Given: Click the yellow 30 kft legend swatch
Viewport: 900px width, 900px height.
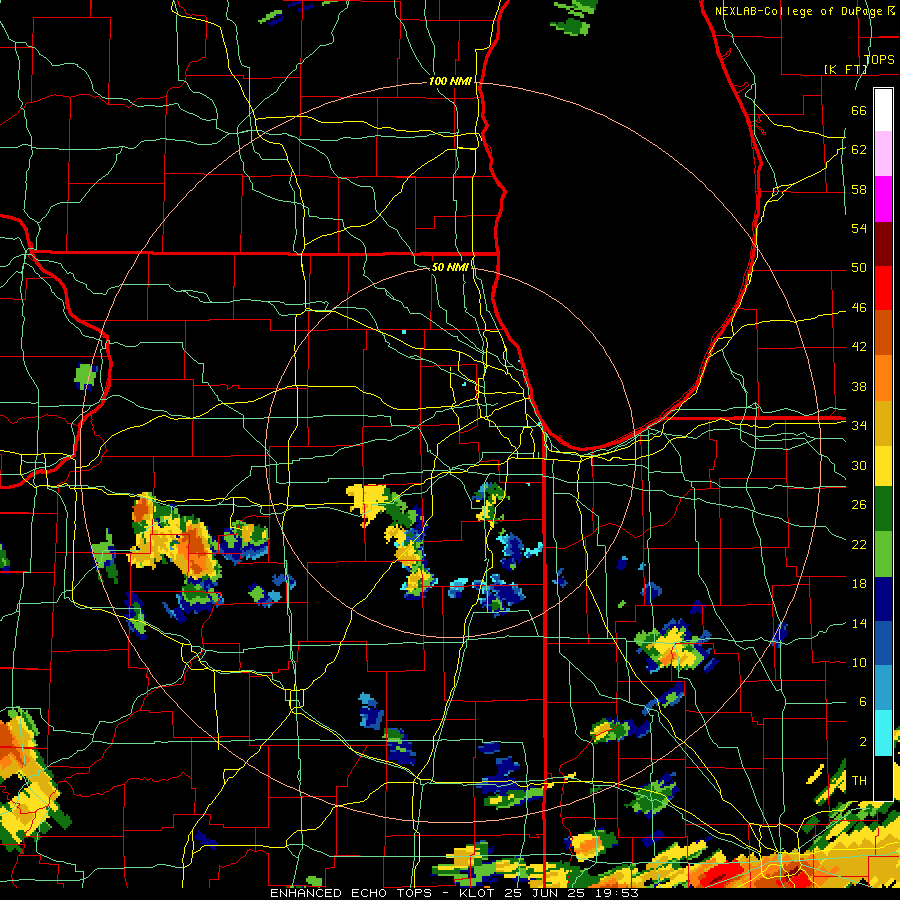Looking at the screenshot, I should [883, 466].
